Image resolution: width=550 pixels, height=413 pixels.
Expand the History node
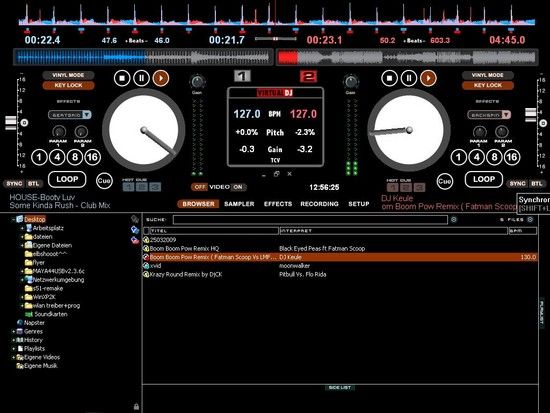pyautogui.click(x=13, y=340)
